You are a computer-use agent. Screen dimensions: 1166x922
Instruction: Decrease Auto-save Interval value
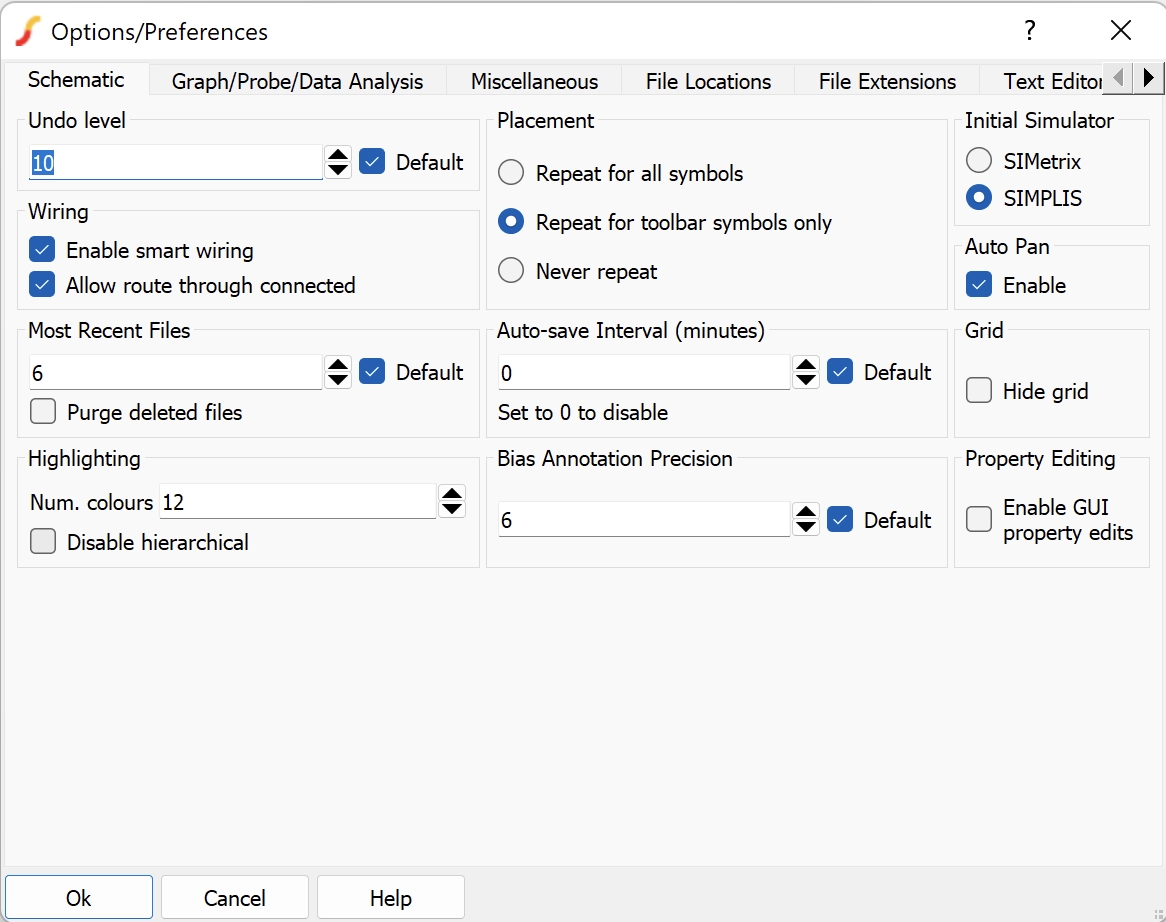click(806, 381)
